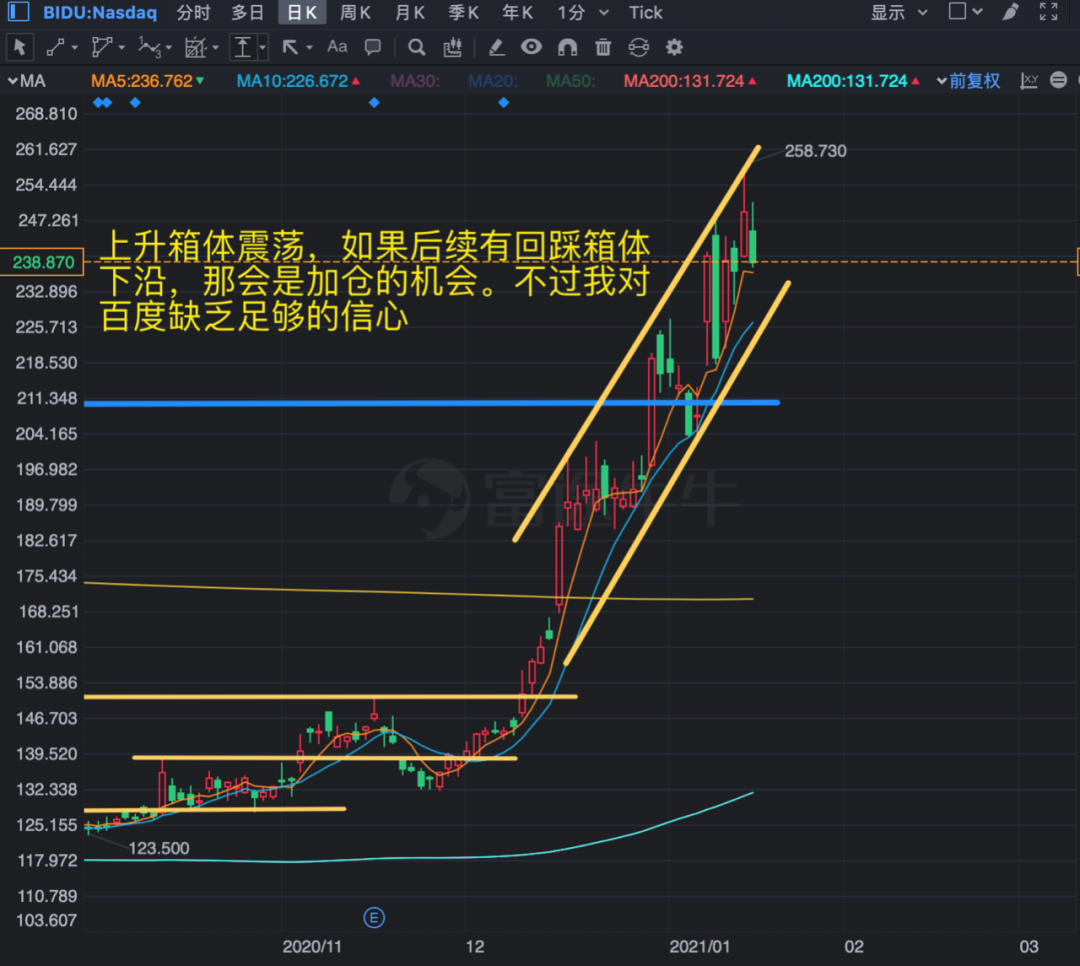The image size is (1080, 966).
Task: Click the 02 month axis label
Action: 854,947
